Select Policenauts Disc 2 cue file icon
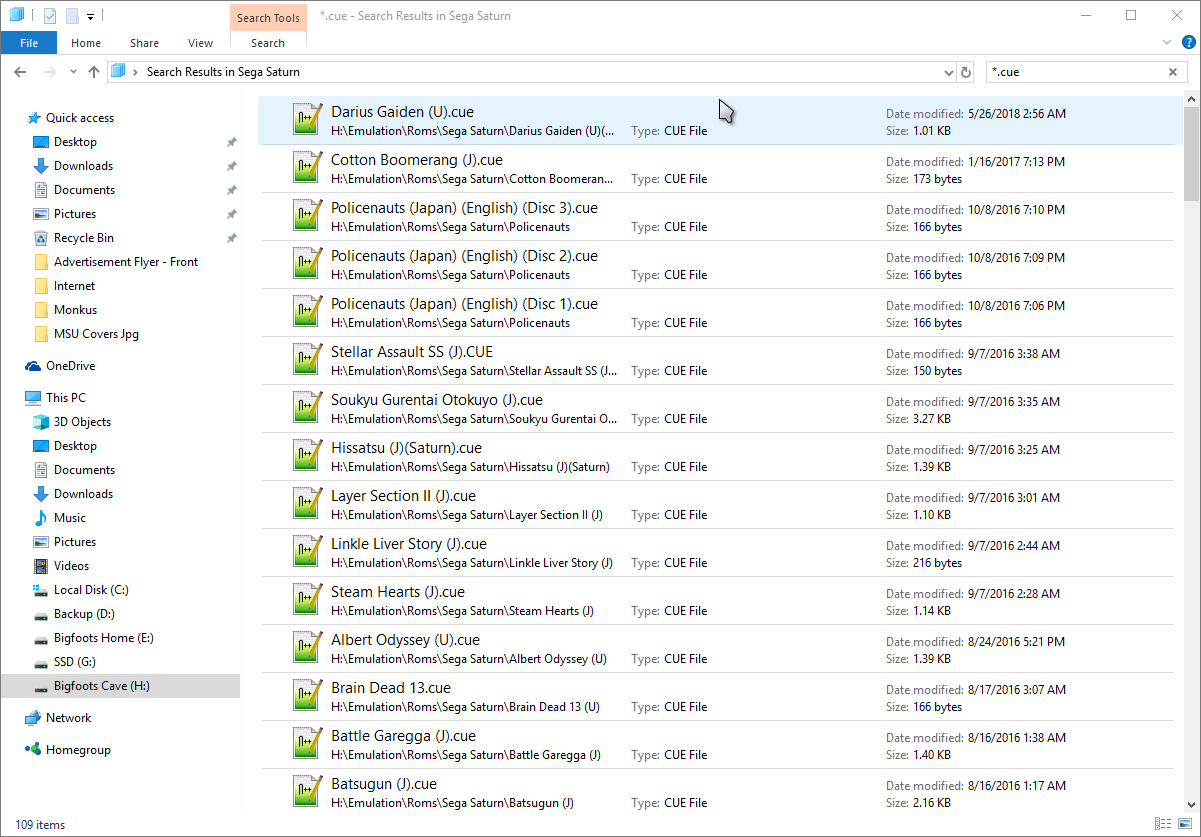The width and height of the screenshot is (1201, 837). (307, 263)
